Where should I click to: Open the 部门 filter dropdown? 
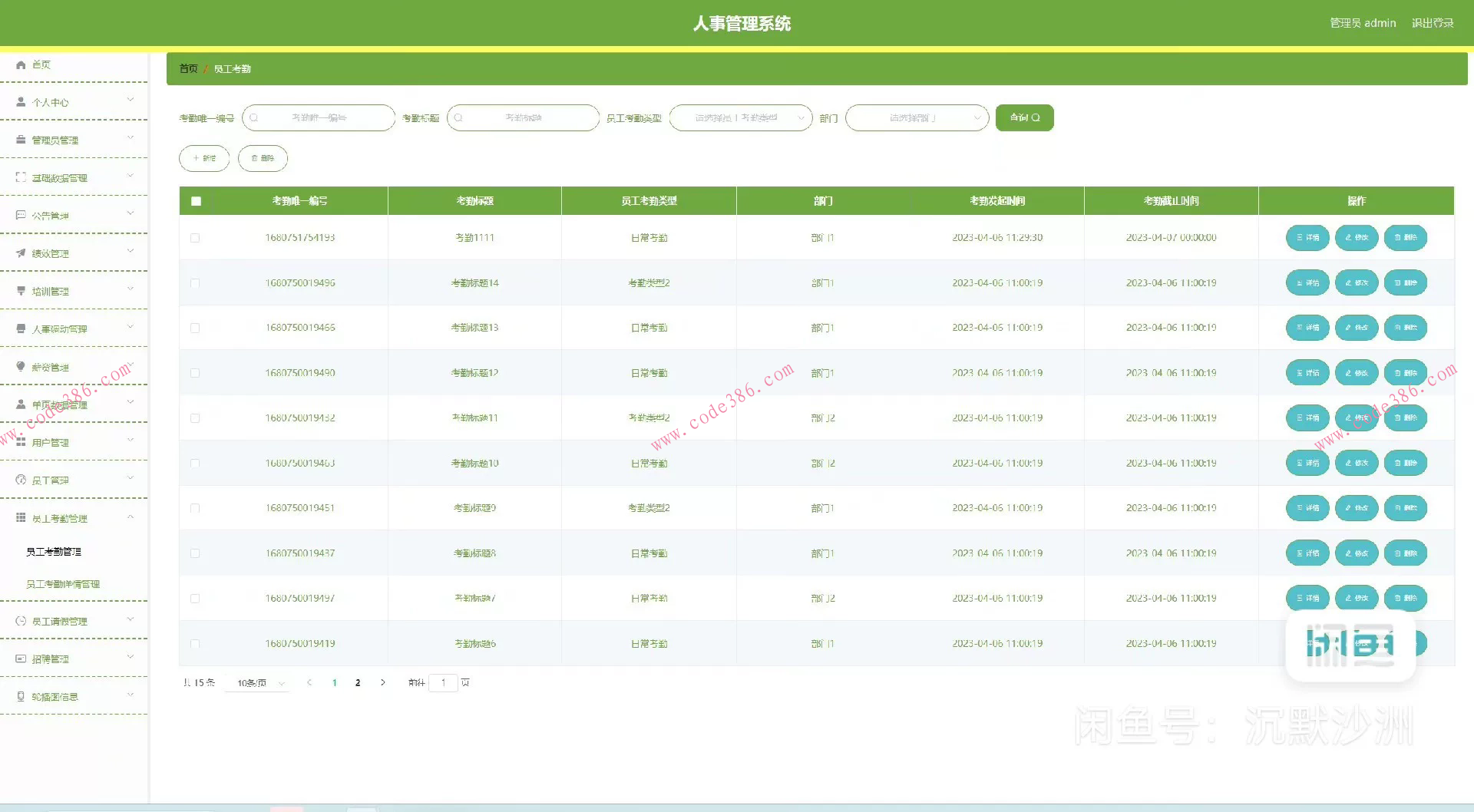[x=916, y=118]
